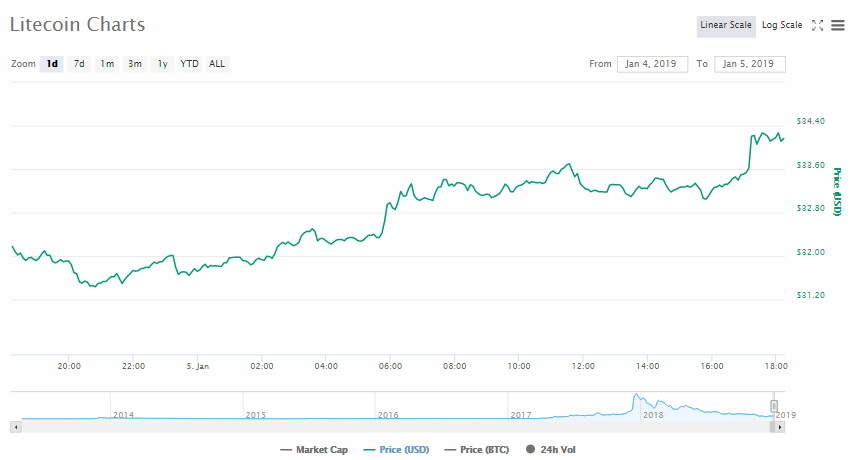Click the navigator range handle near 2019
This screenshot has height=460, width=852.
pyautogui.click(x=773, y=406)
